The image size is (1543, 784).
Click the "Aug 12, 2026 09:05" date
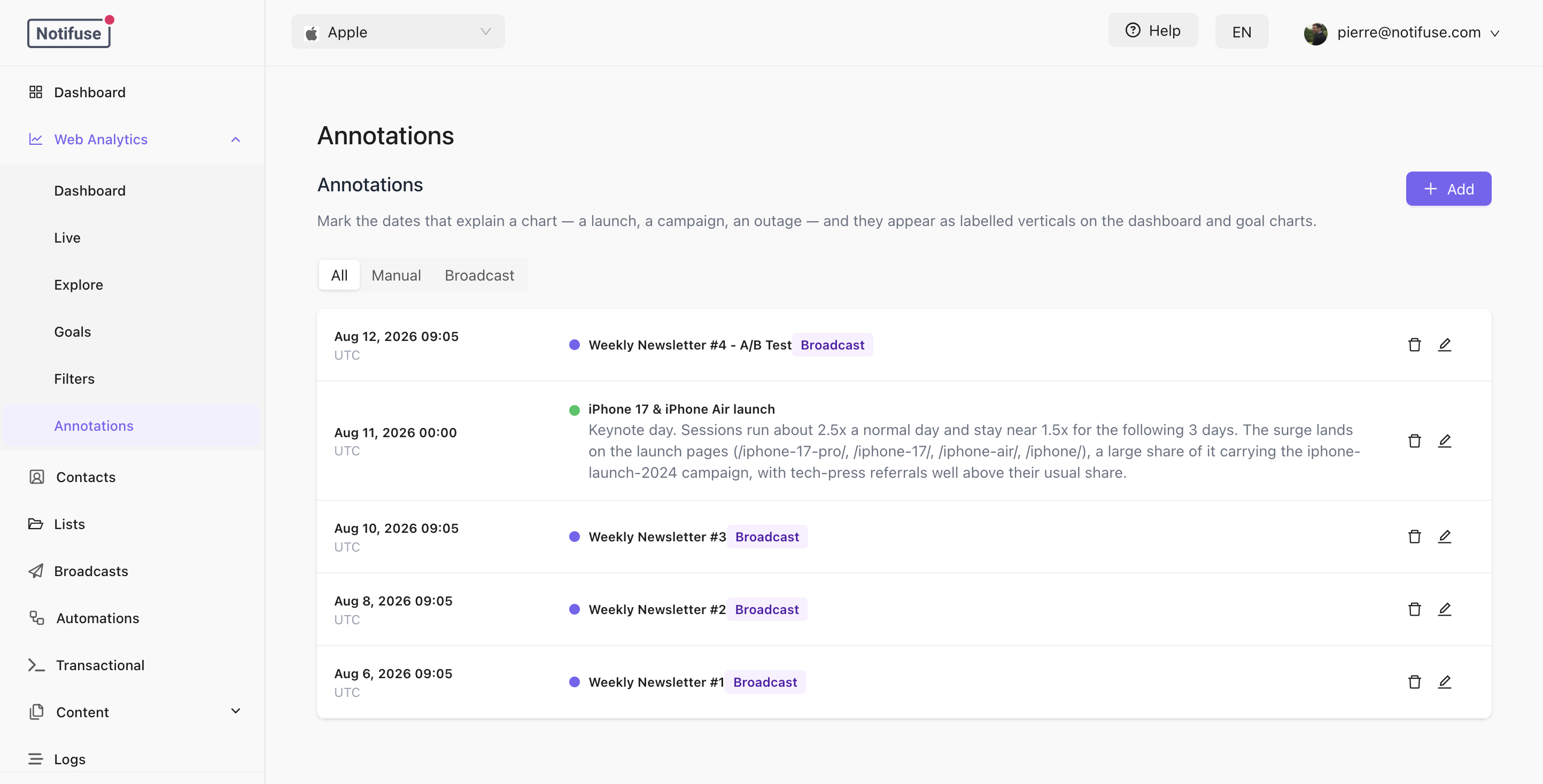click(x=396, y=336)
